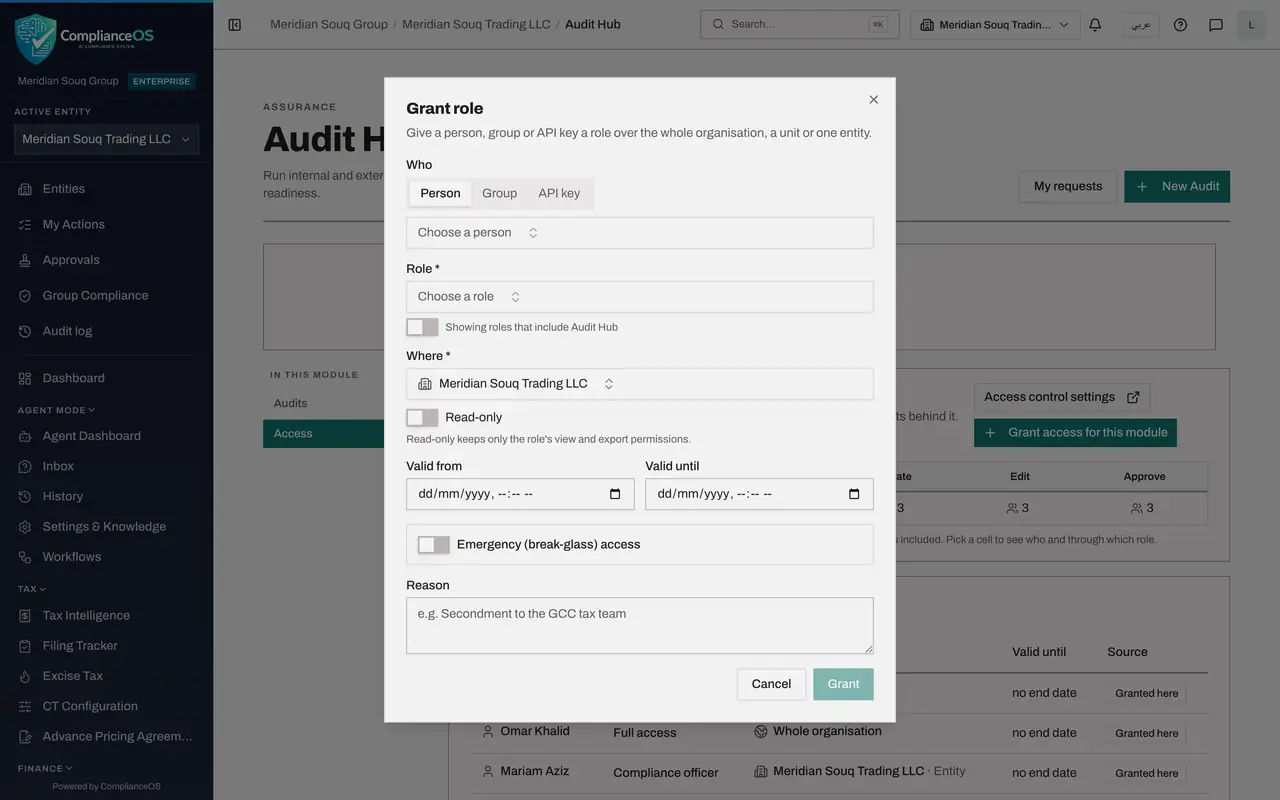The height and width of the screenshot is (800, 1280).
Task: Toggle showing roles that include Audit Hub
Action: [422, 327]
